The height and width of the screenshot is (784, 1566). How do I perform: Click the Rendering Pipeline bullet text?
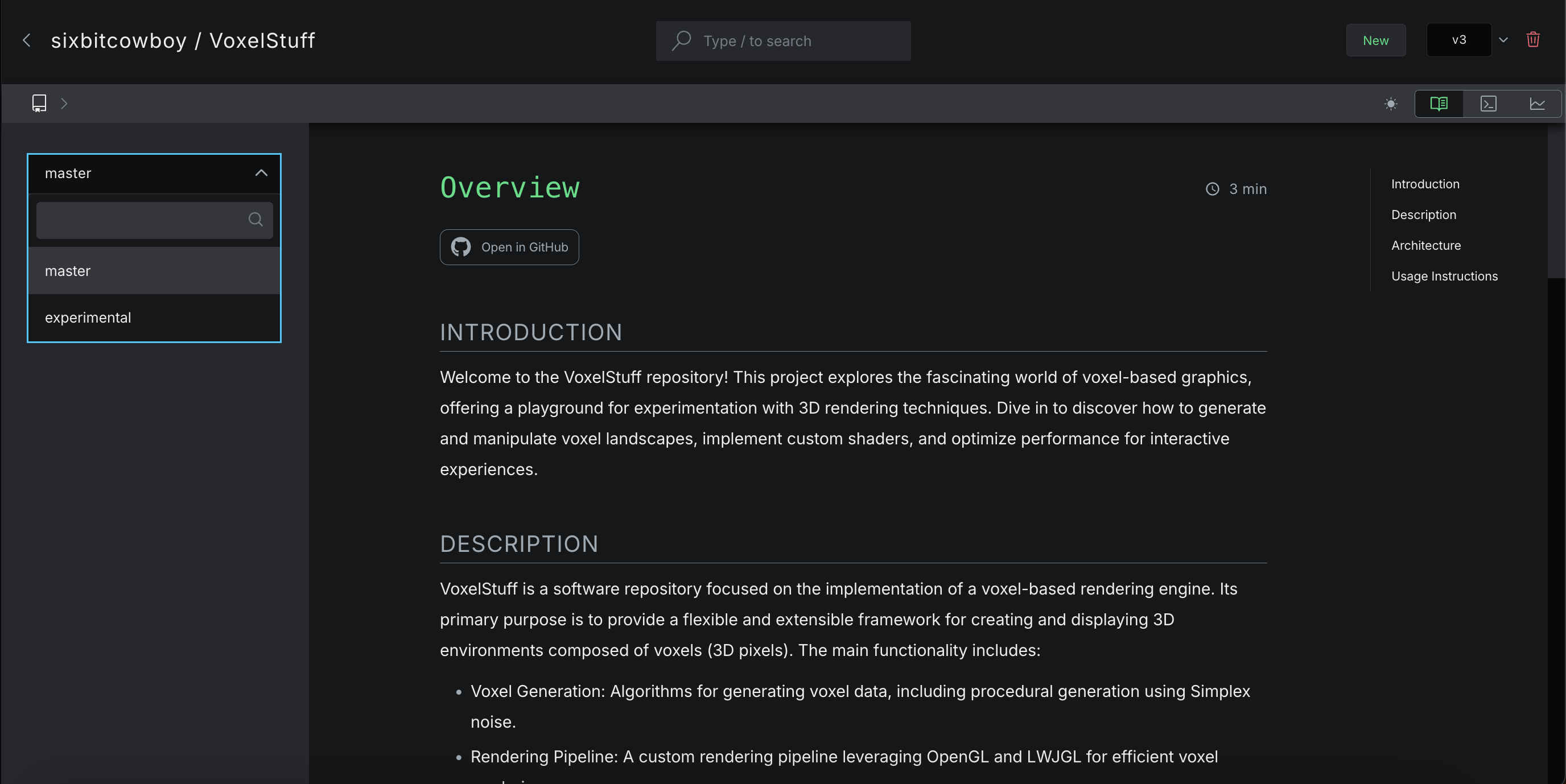coord(844,757)
